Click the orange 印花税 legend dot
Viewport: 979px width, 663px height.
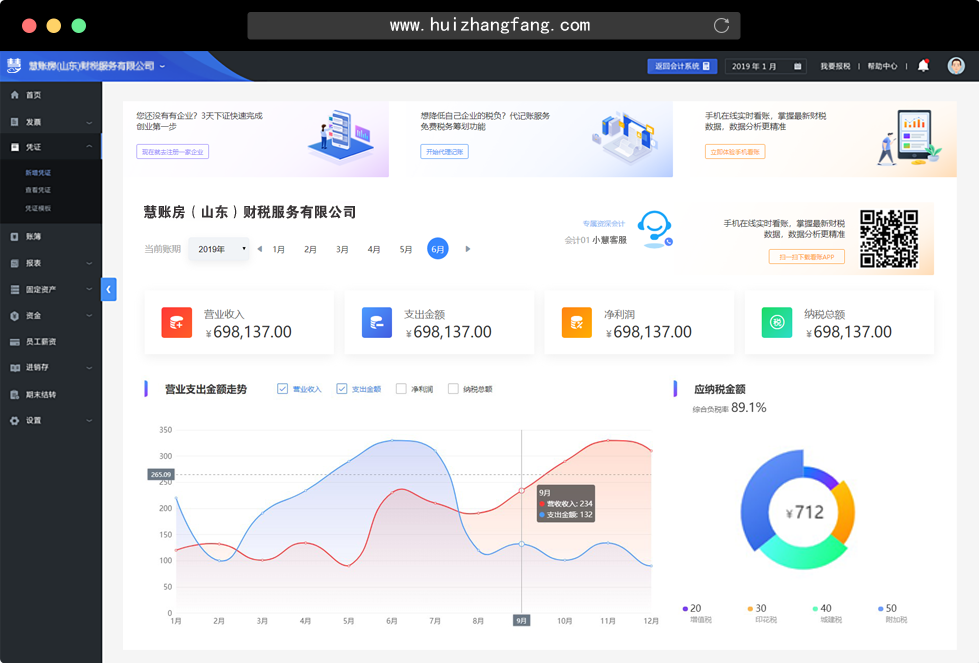click(750, 609)
